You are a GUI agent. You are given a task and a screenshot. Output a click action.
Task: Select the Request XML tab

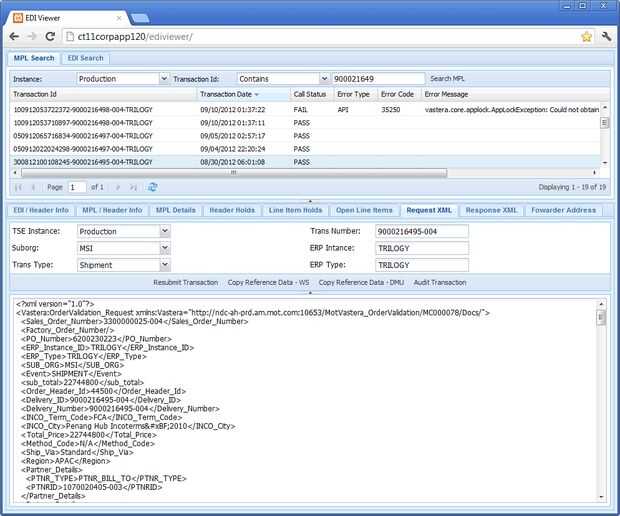[x=429, y=210]
